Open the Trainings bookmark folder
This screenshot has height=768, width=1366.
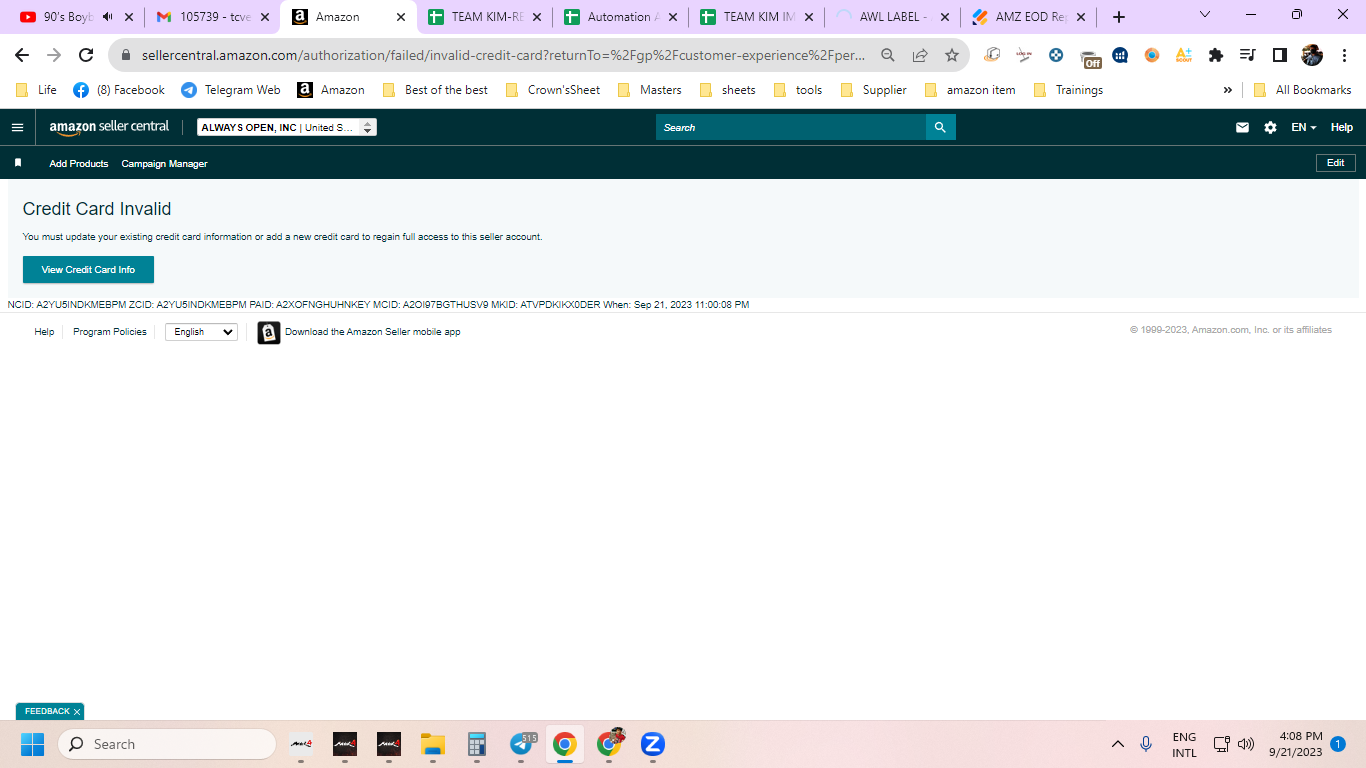(x=1068, y=90)
